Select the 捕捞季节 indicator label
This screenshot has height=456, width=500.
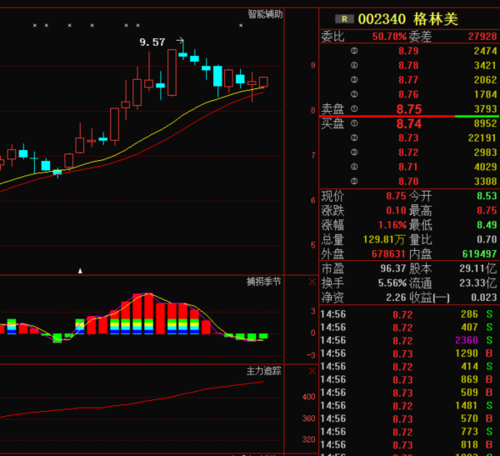click(x=264, y=282)
